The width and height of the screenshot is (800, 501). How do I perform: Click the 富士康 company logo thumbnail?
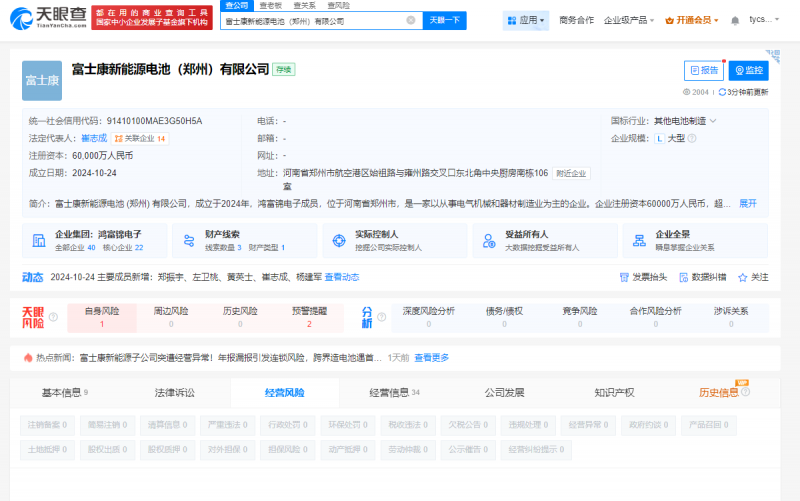tap(42, 81)
